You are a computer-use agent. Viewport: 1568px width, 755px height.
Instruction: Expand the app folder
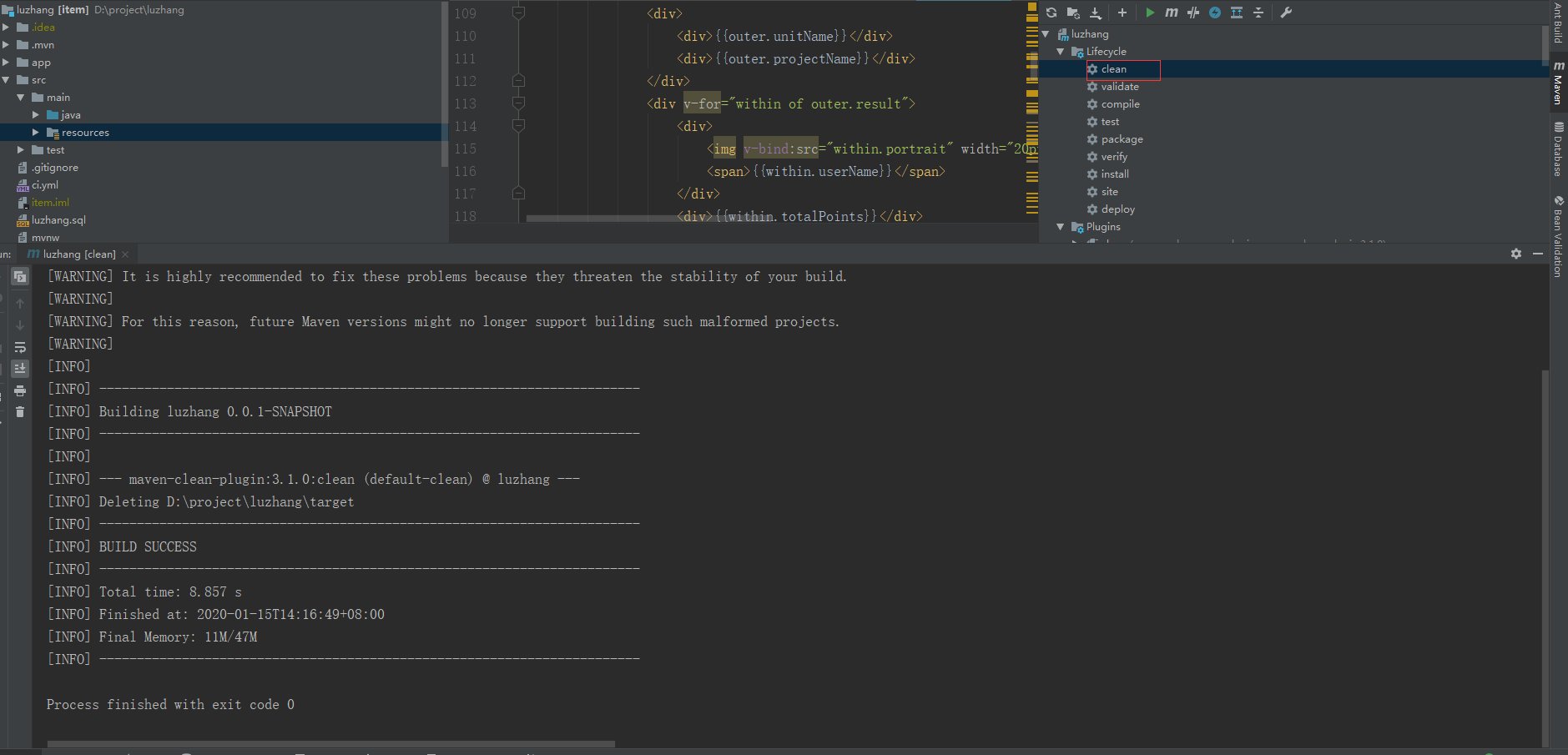(x=7, y=63)
